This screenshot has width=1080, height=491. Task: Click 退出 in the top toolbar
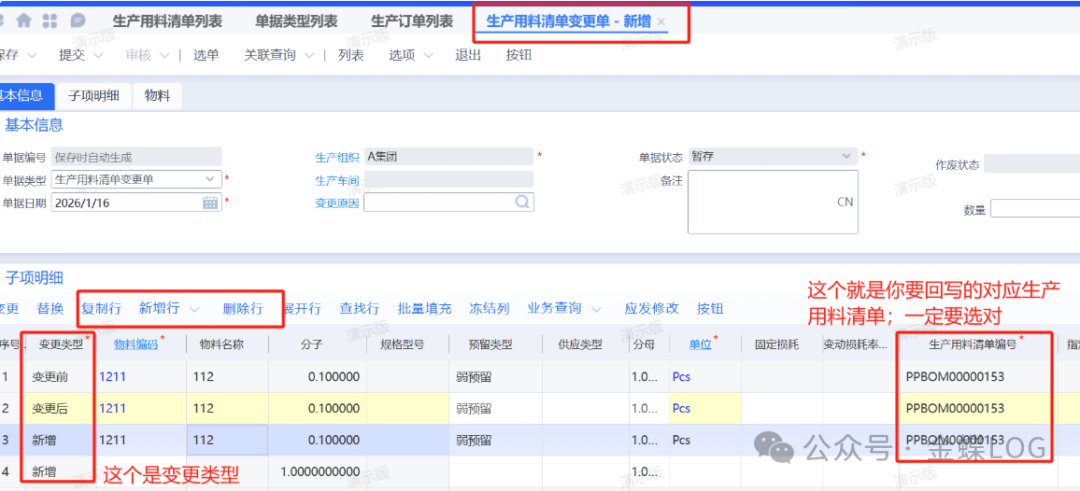(468, 55)
